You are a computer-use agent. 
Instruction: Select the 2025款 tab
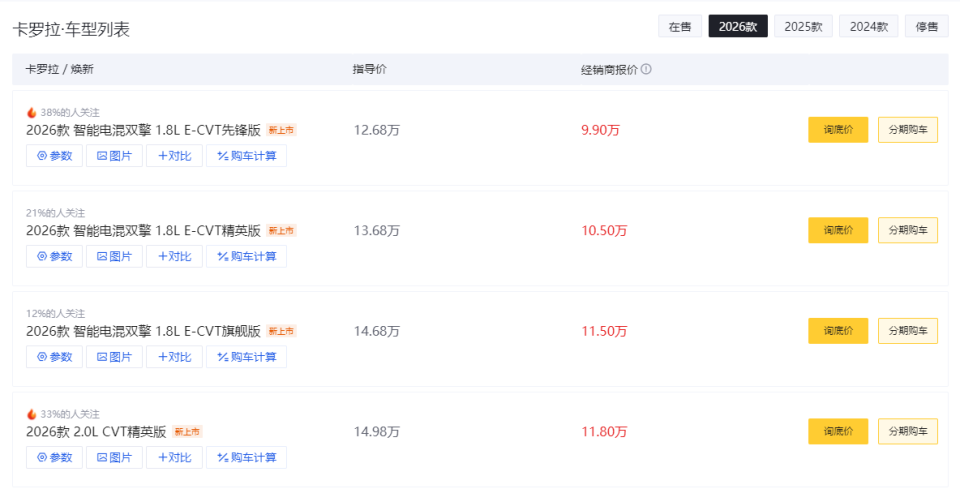pos(803,27)
